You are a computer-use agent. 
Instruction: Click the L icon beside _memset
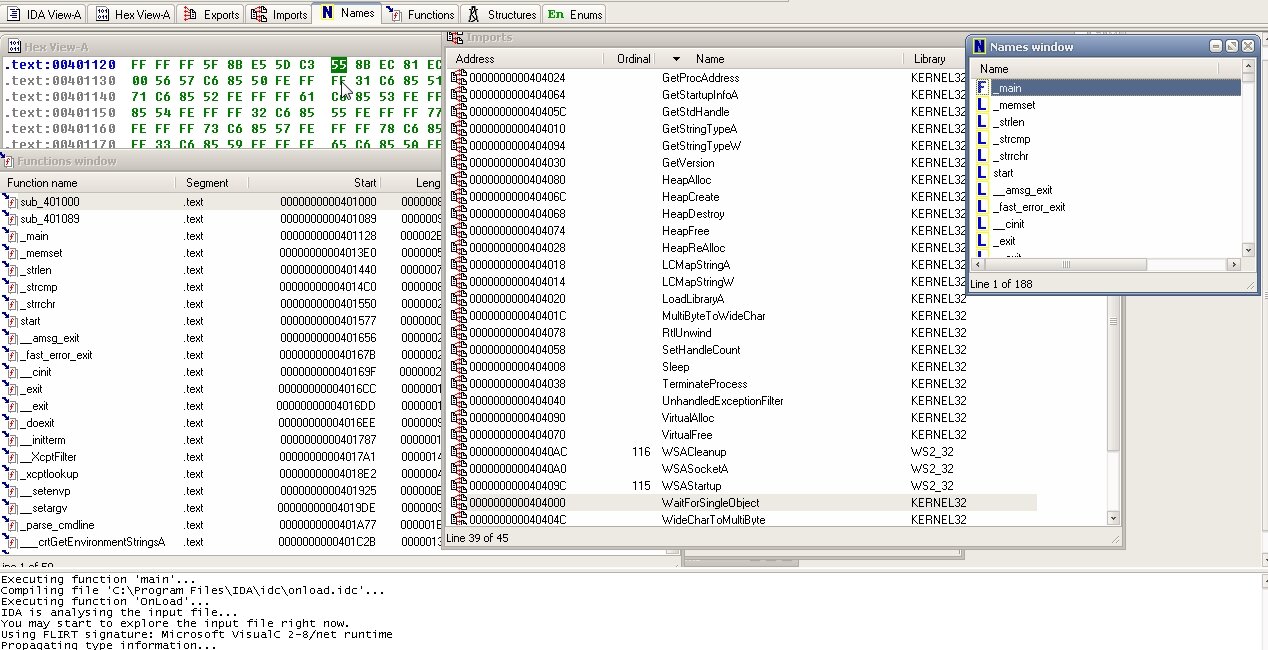pos(982,105)
